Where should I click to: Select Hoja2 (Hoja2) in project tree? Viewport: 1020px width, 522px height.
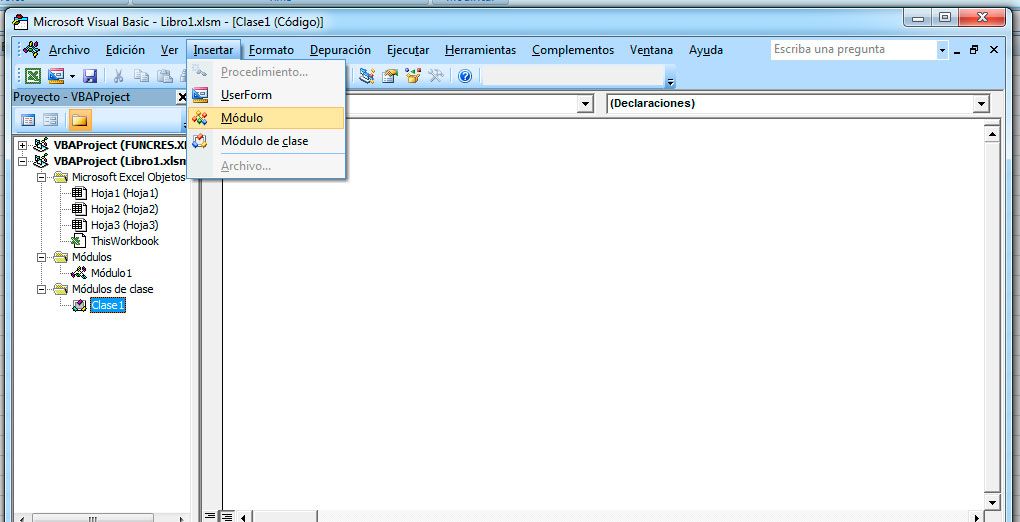tap(124, 209)
